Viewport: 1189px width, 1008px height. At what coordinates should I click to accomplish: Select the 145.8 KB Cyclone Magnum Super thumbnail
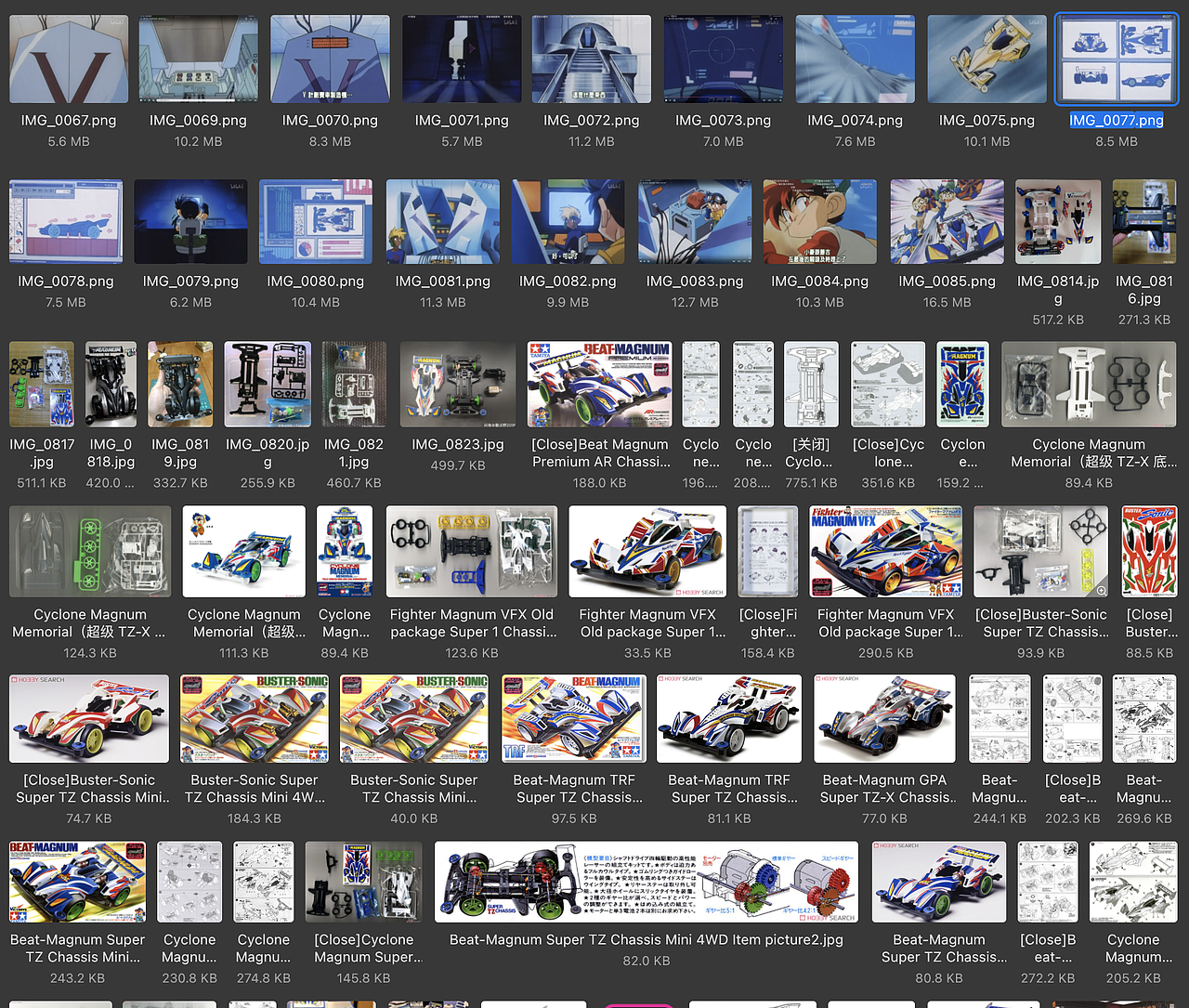coord(364,882)
